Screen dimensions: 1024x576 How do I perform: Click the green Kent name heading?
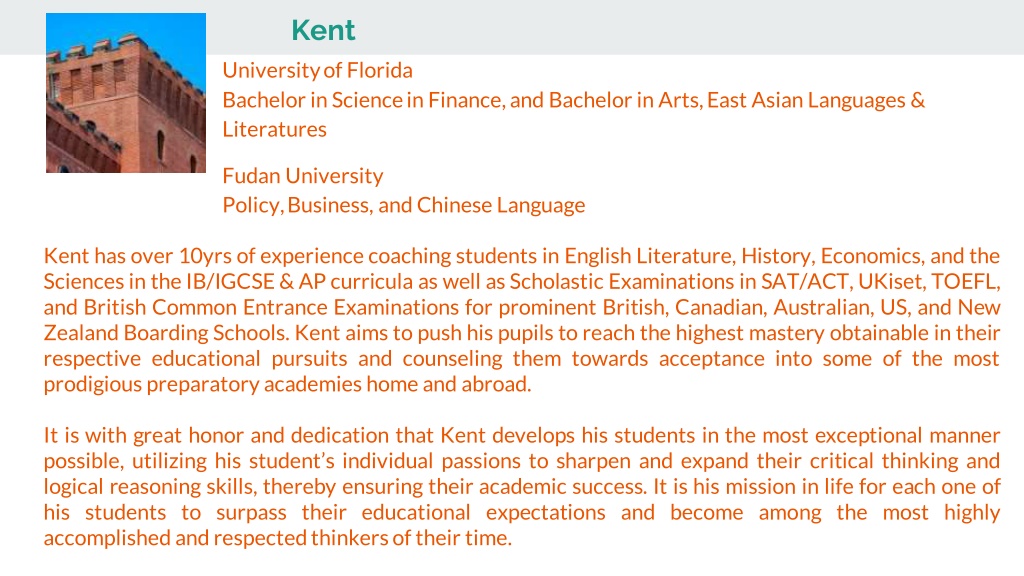pyautogui.click(x=323, y=31)
